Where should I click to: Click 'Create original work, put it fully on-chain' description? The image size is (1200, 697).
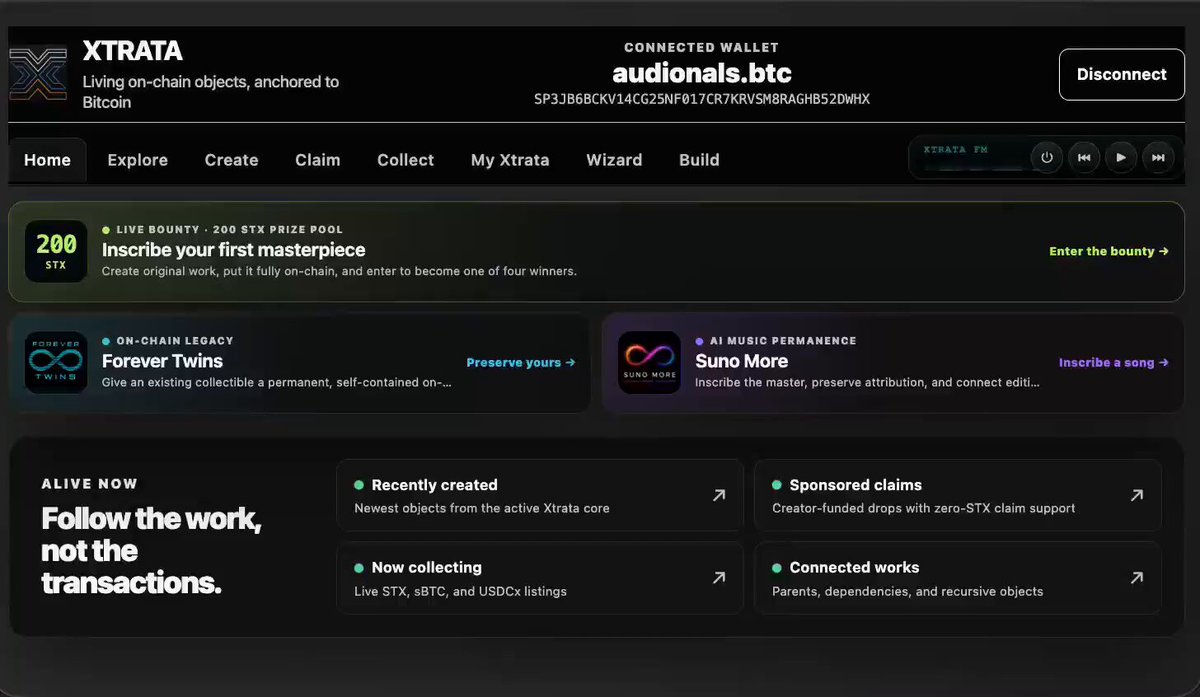[x=339, y=271]
